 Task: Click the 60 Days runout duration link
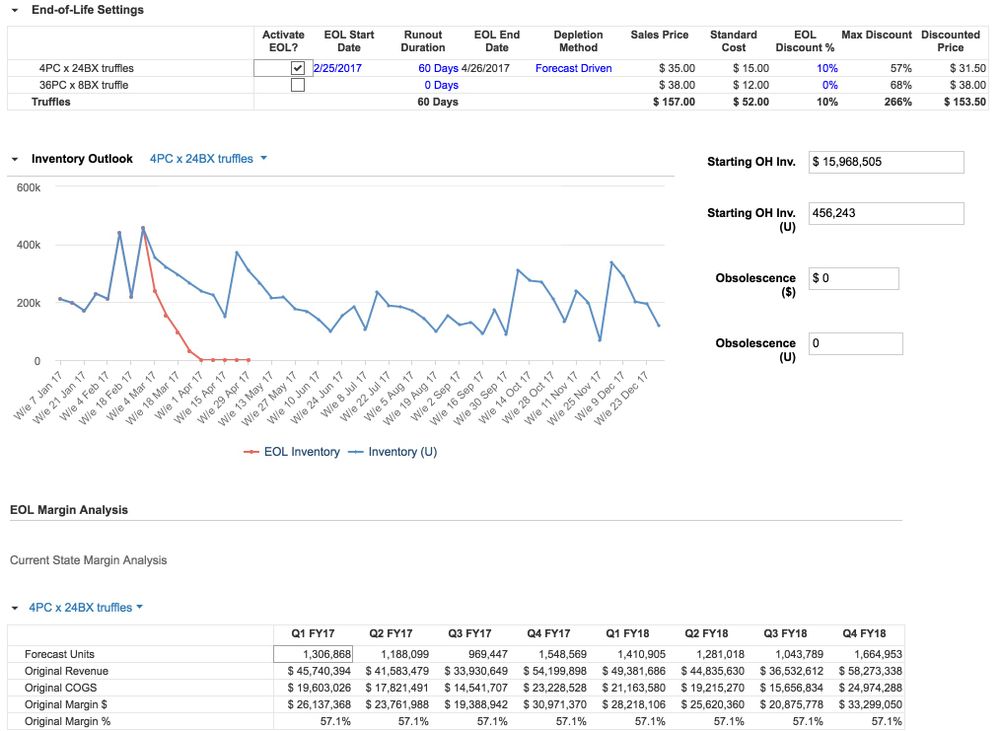point(436,69)
